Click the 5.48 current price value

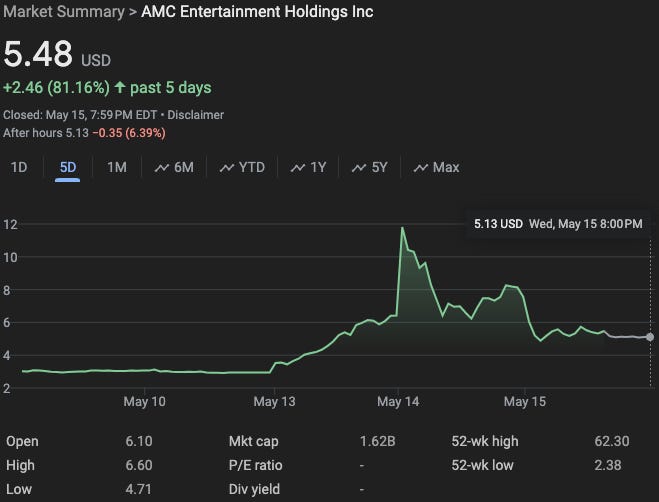(38, 54)
